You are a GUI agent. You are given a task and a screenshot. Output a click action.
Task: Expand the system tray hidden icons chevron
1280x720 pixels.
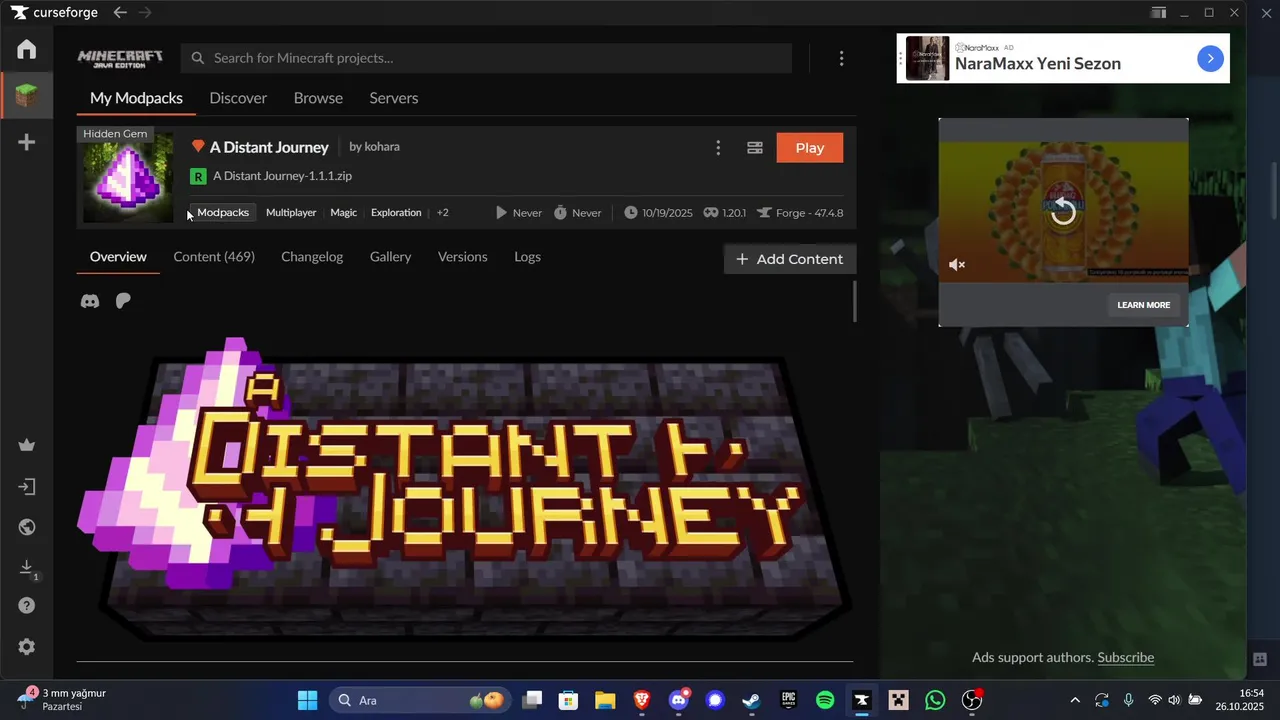(1075, 700)
